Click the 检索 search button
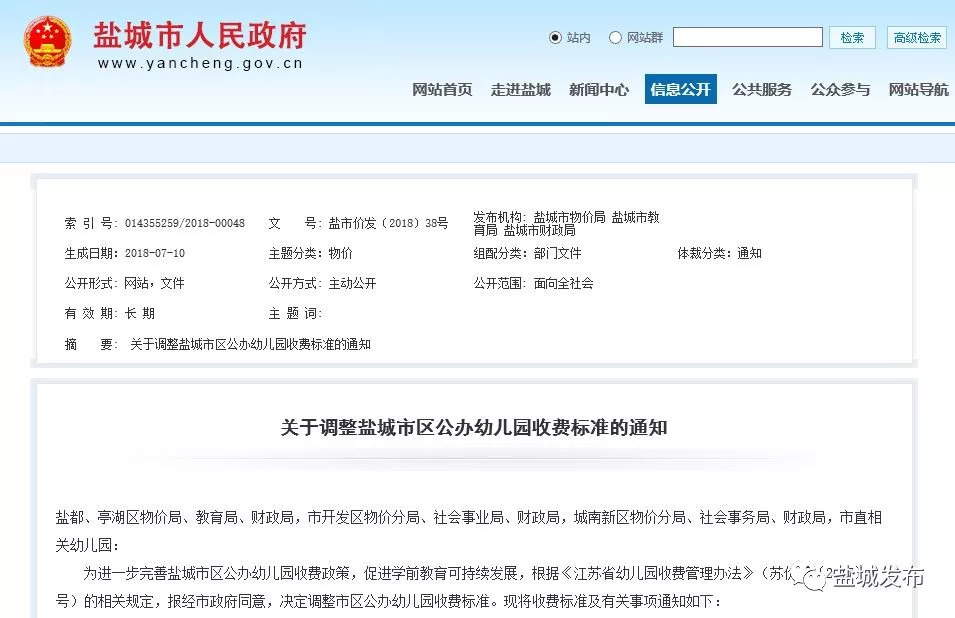The height and width of the screenshot is (618, 955). (852, 37)
